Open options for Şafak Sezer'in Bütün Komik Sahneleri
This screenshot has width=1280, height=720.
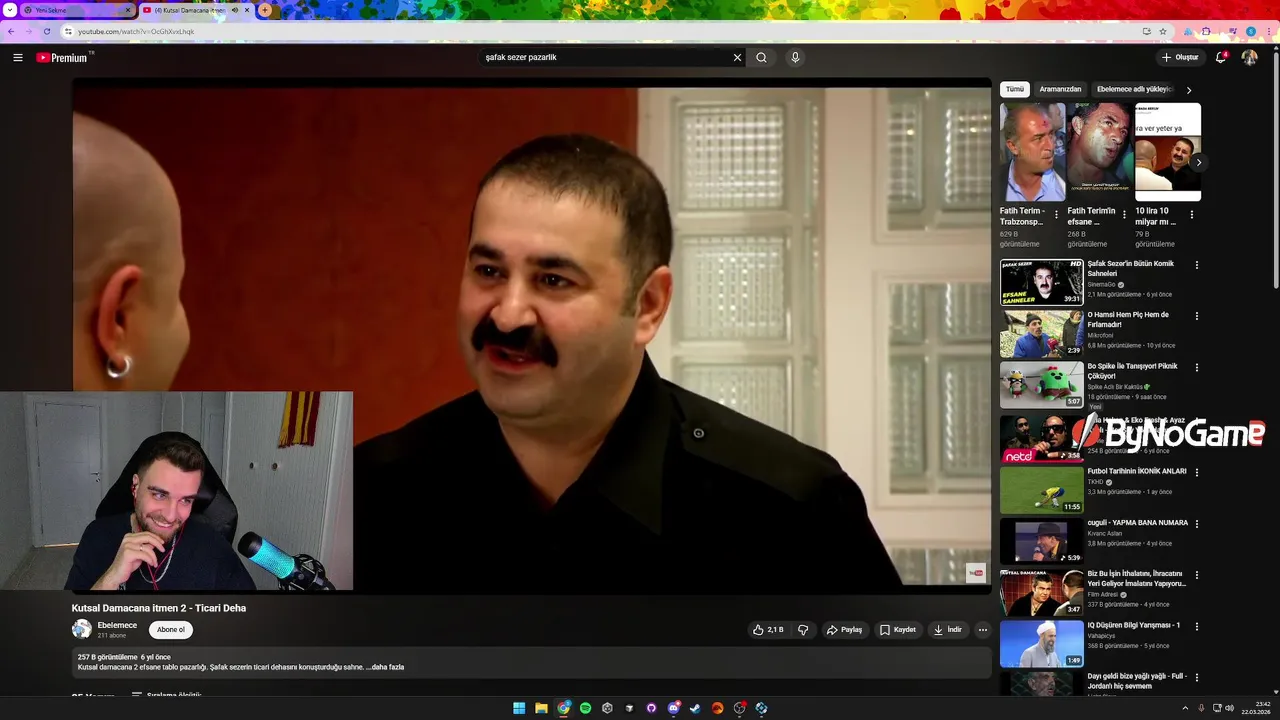pyautogui.click(x=1196, y=265)
